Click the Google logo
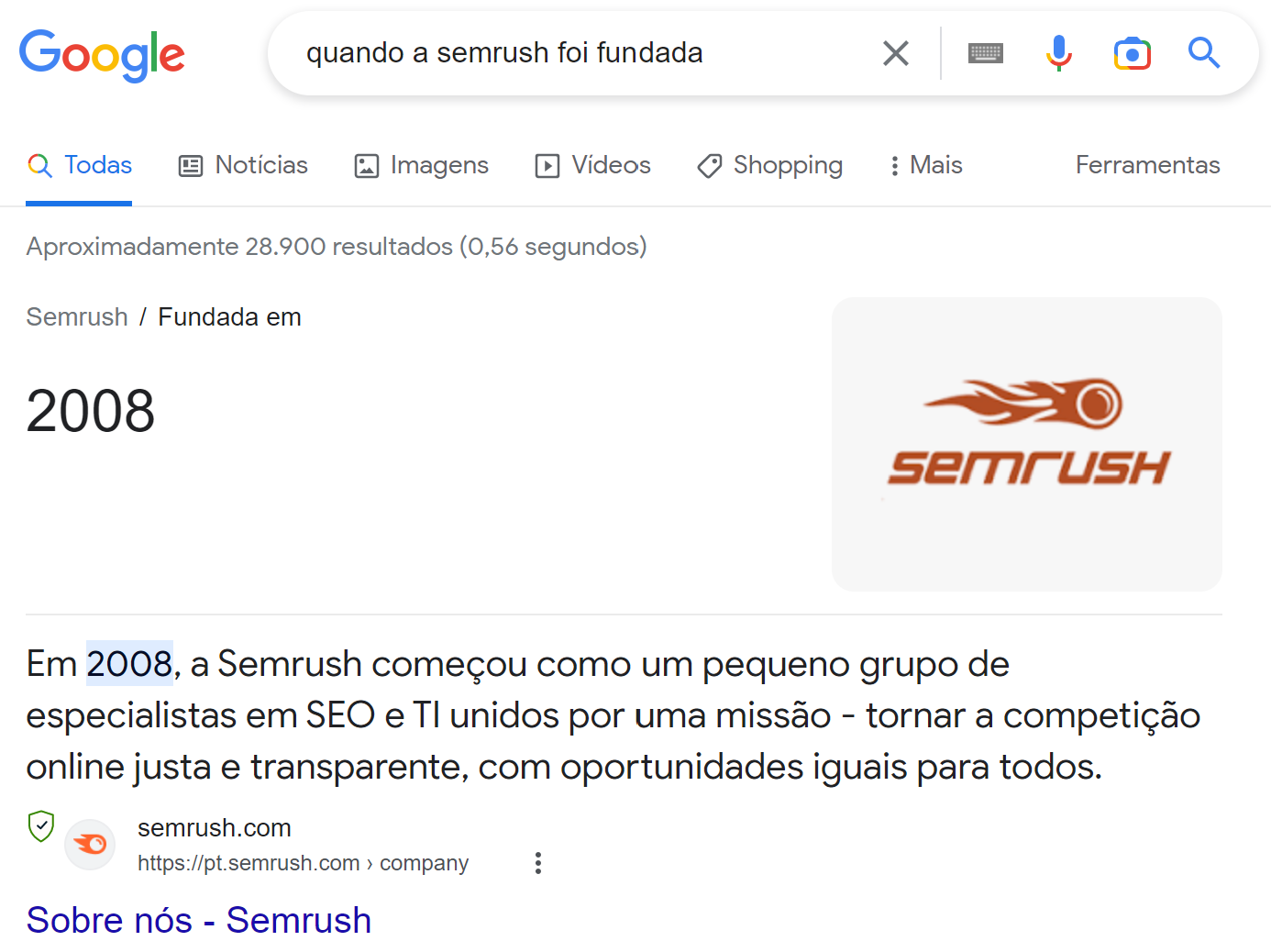 pos(102,55)
